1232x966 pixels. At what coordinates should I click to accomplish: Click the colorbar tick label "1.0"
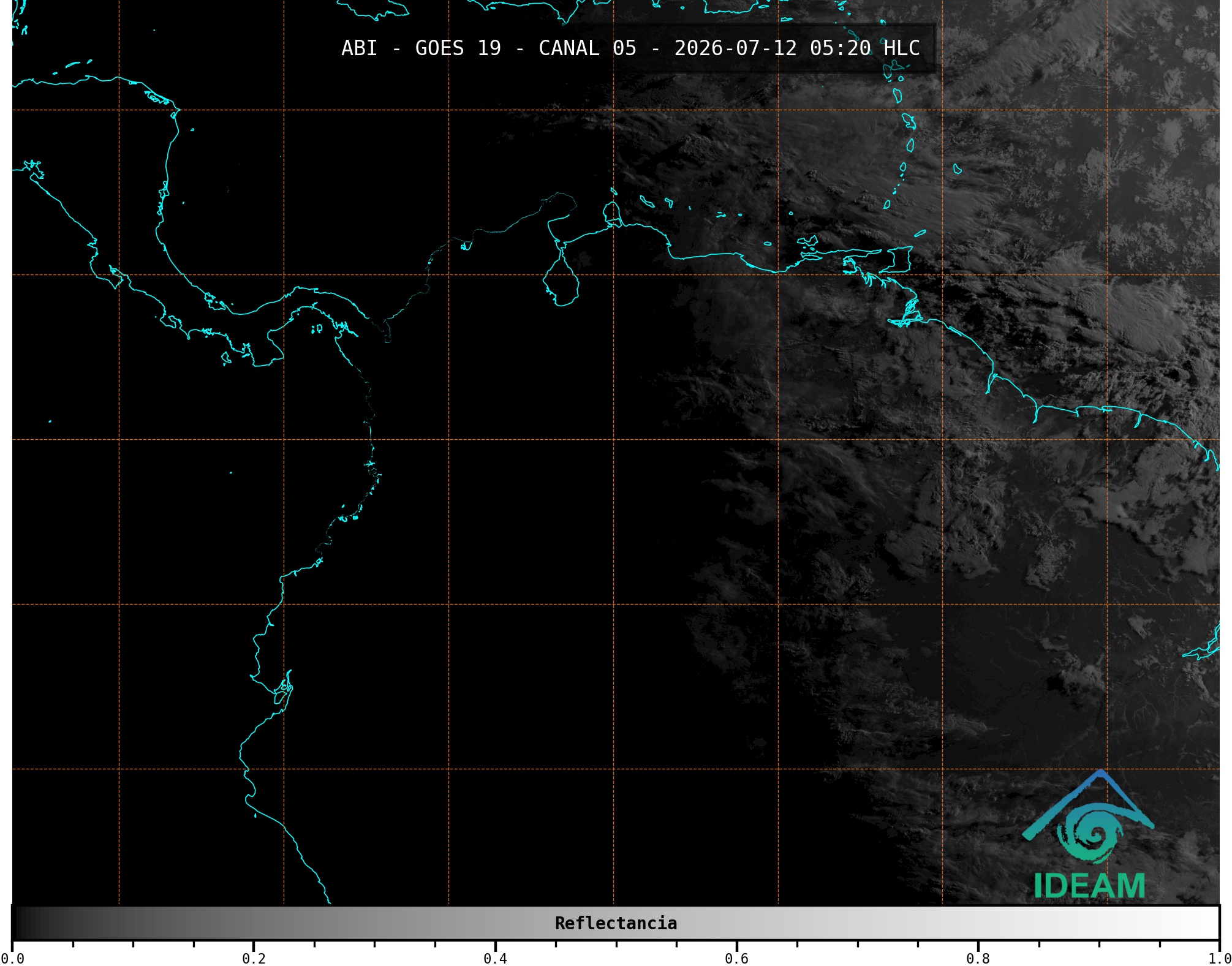[x=1219, y=959]
